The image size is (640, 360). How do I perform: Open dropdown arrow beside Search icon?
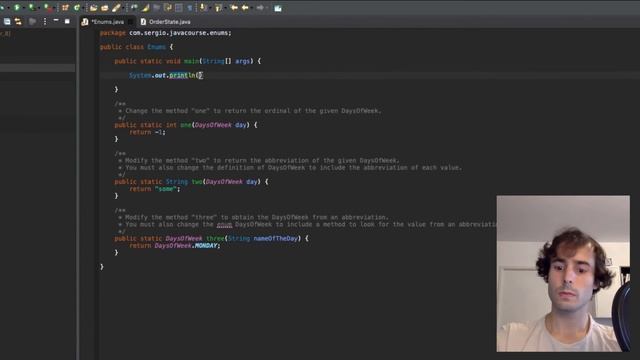[123, 8]
